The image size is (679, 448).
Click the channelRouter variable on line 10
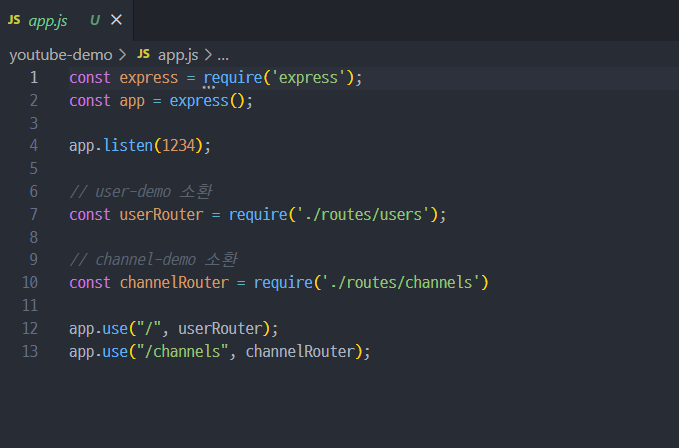coord(174,283)
